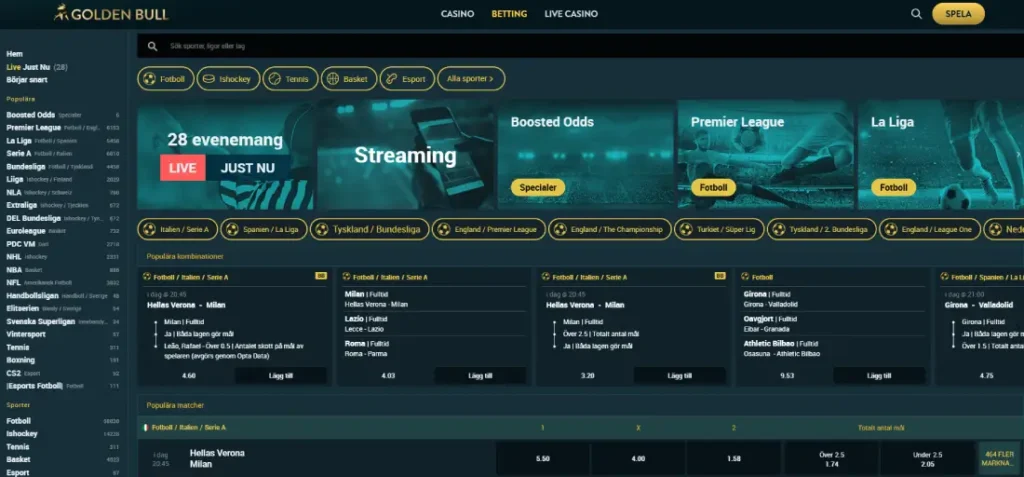Open the Italien / Serie A league chip

point(177,229)
